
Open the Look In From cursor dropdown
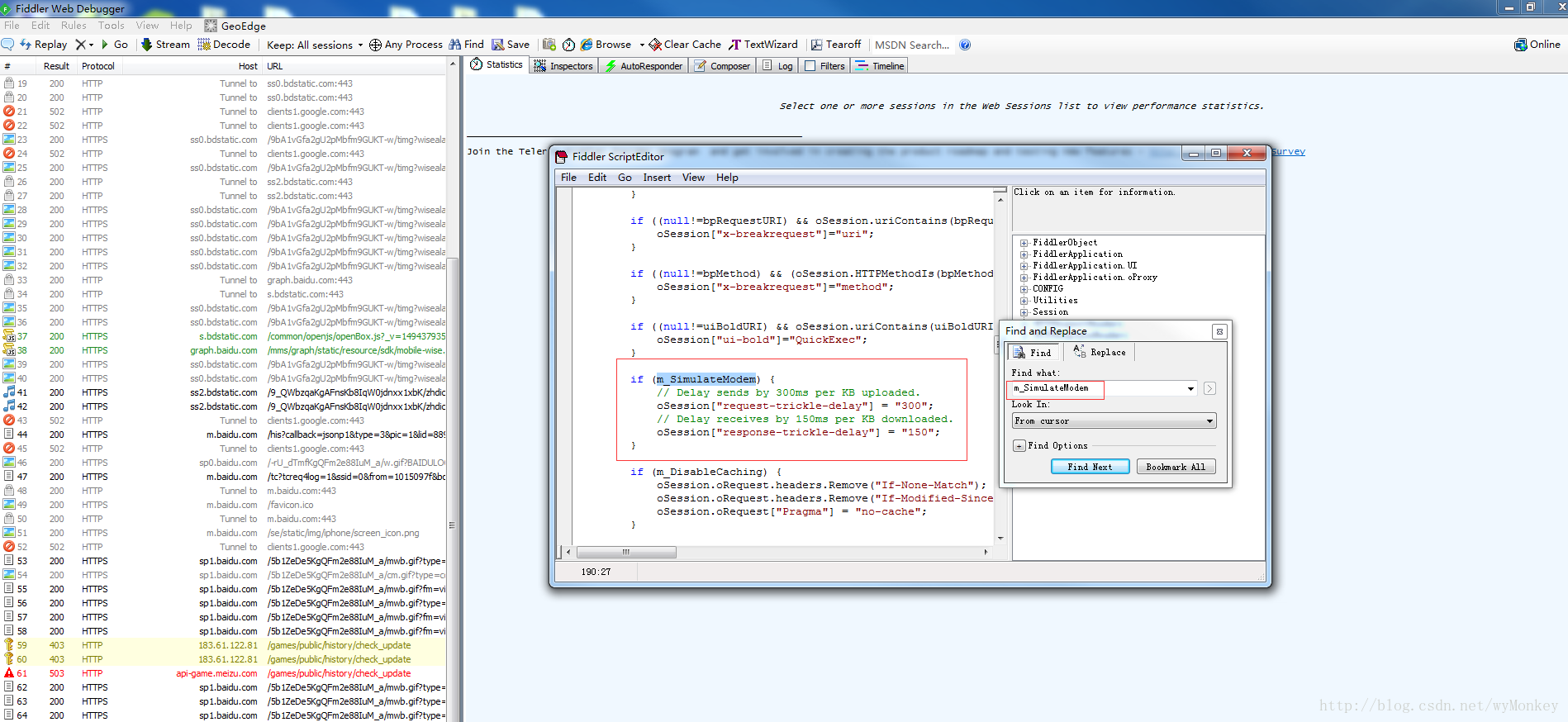[x=1114, y=421]
